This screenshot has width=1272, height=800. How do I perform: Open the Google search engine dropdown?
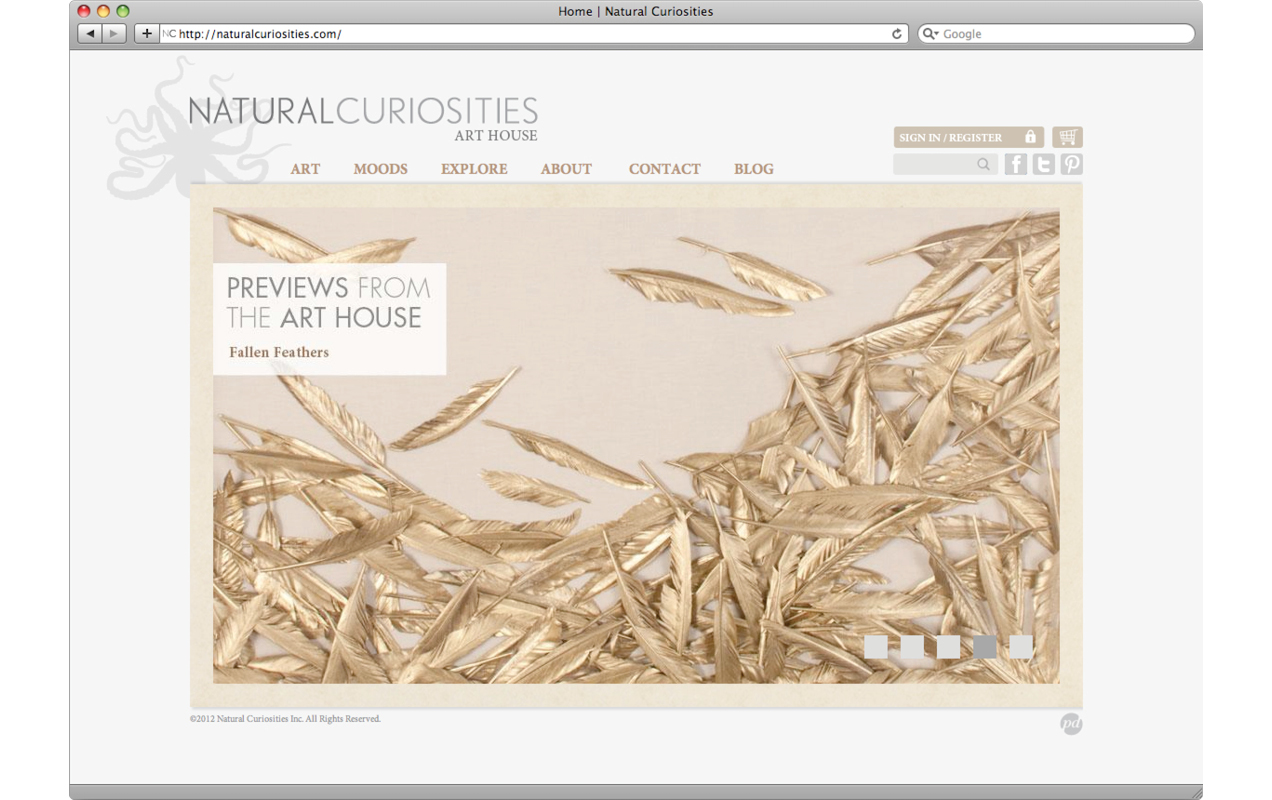pyautogui.click(x=930, y=34)
